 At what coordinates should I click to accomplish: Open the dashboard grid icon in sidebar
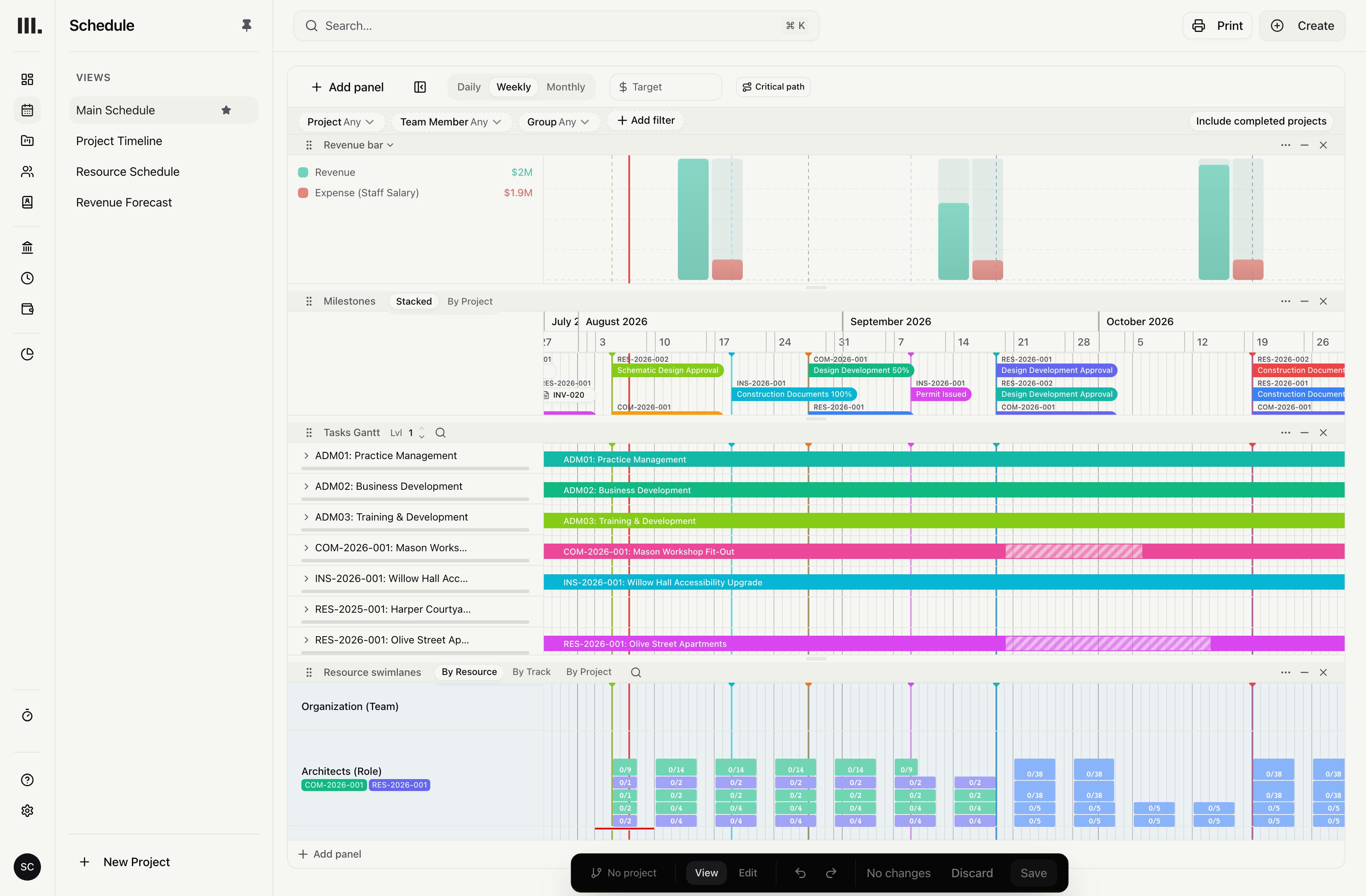[x=27, y=79]
